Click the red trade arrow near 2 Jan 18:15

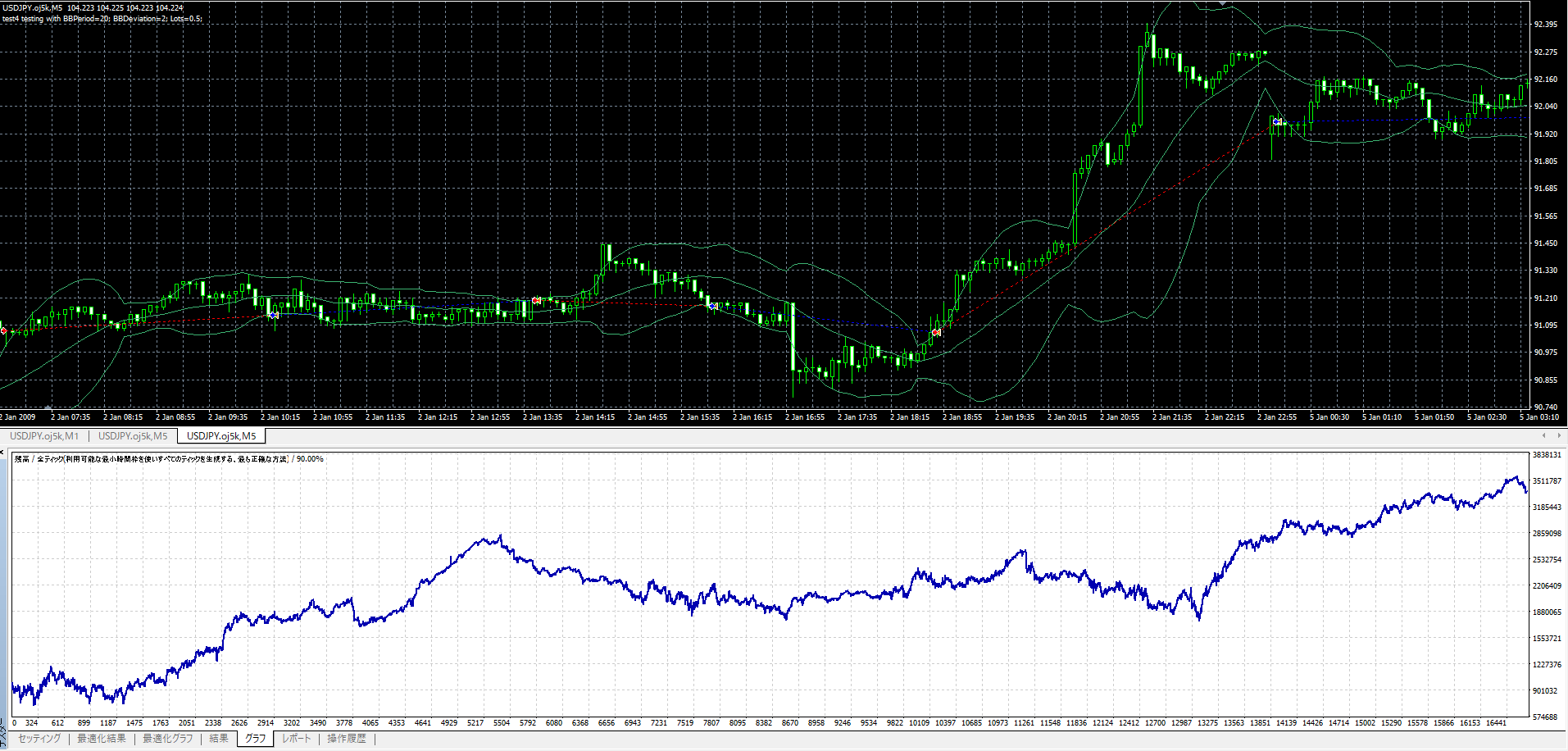click(936, 333)
